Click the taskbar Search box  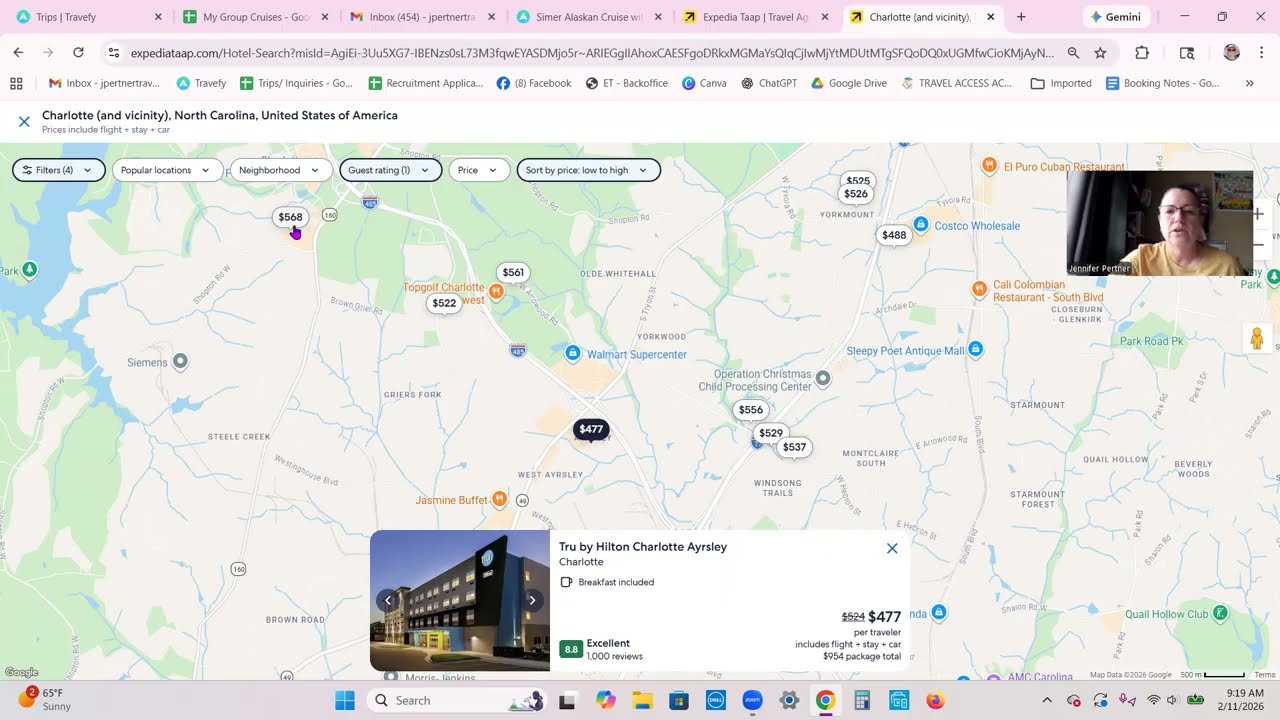tap(455, 700)
